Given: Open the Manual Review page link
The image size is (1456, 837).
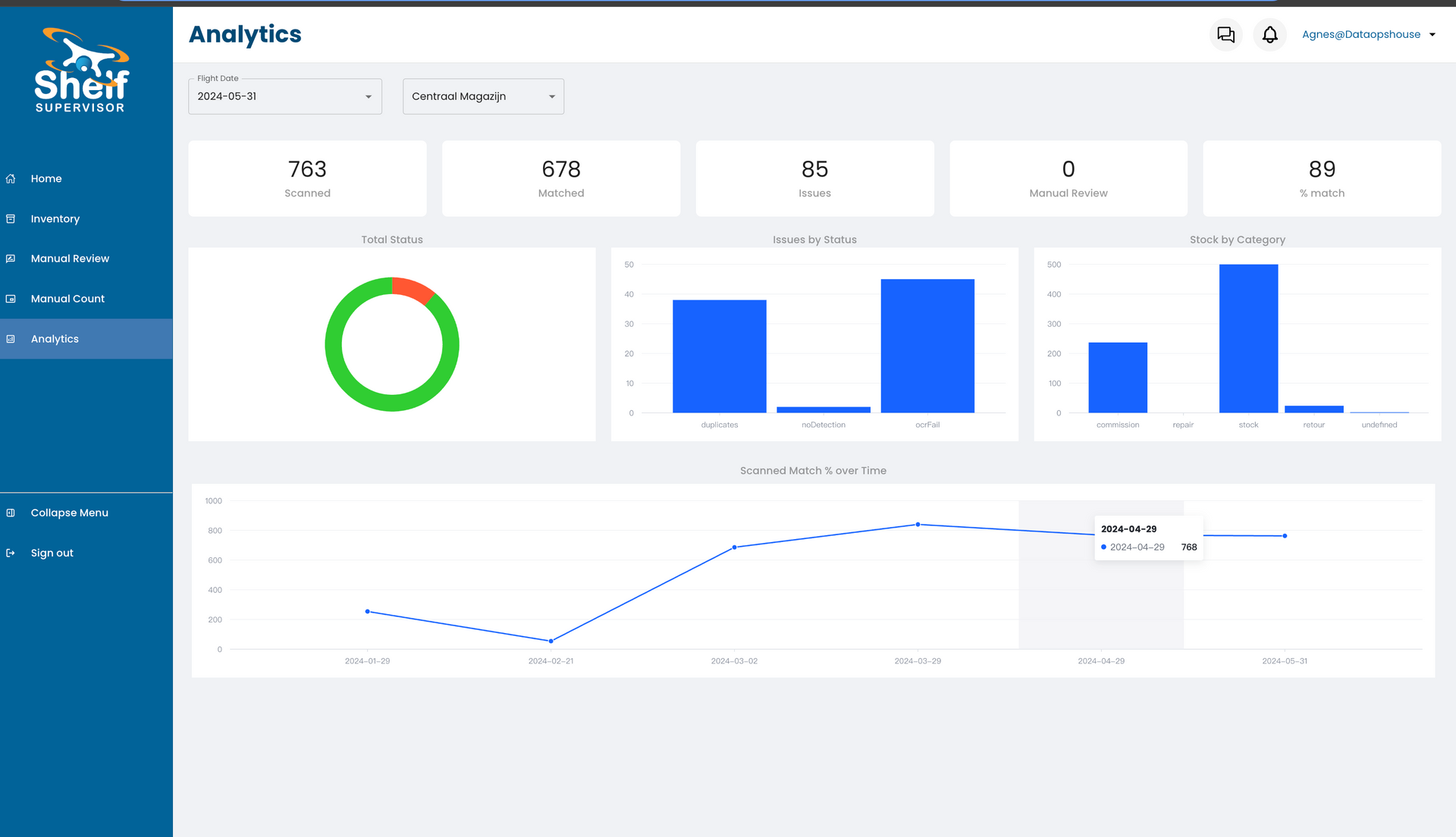Looking at the screenshot, I should [70, 259].
